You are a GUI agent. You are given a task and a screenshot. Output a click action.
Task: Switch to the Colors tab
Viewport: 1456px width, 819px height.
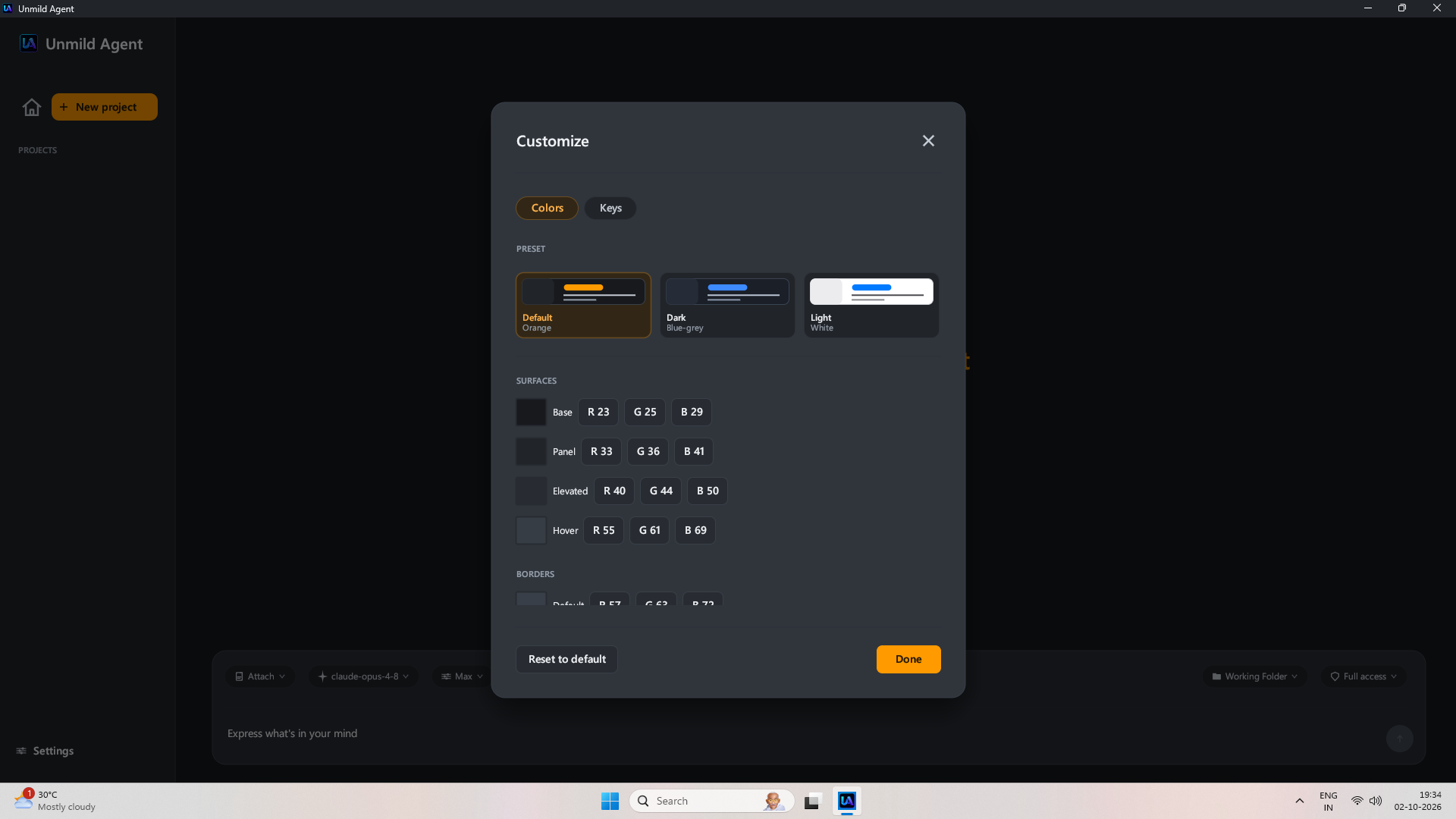coord(547,208)
